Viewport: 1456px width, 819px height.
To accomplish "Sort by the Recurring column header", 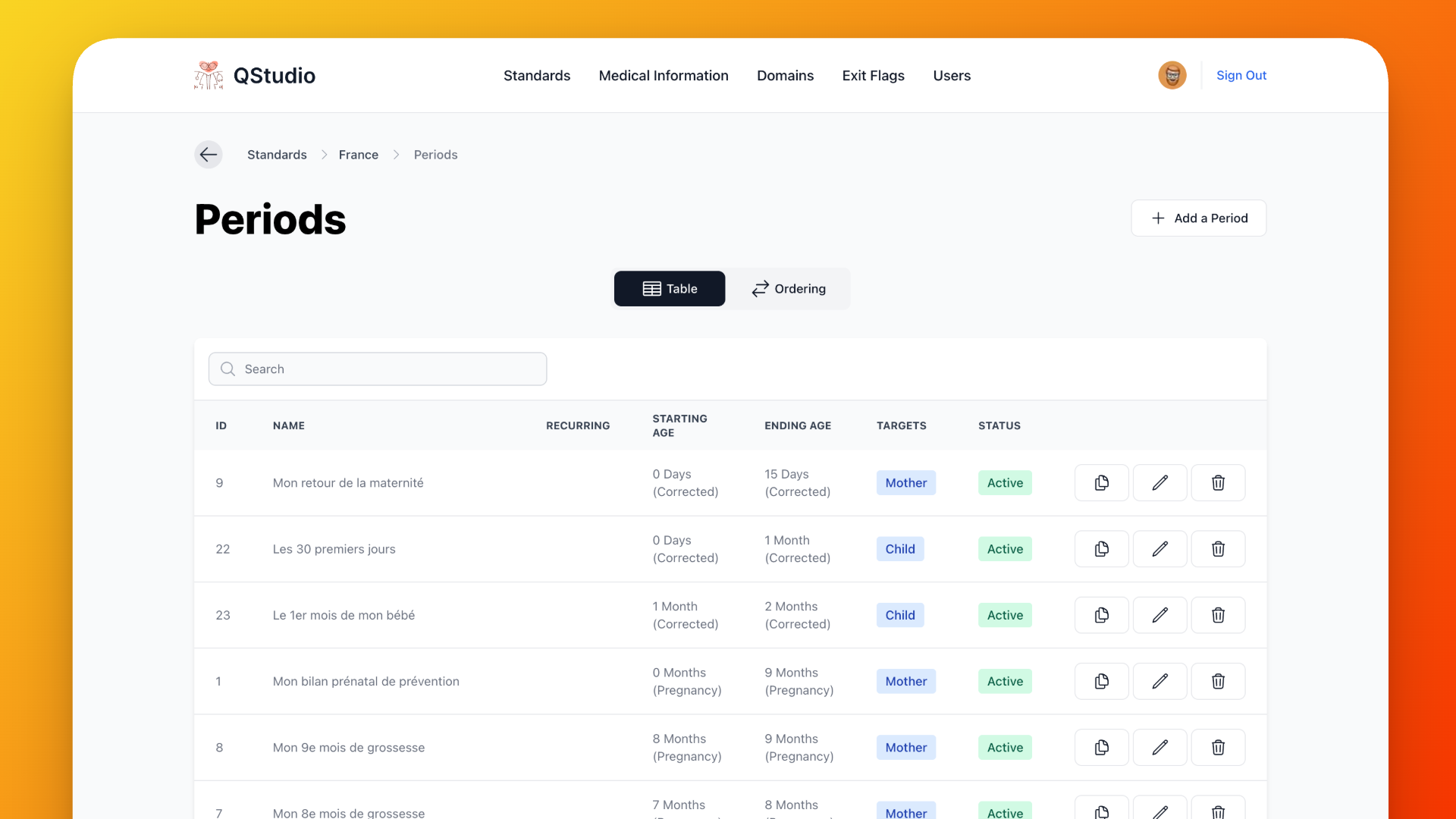I will 578,426.
